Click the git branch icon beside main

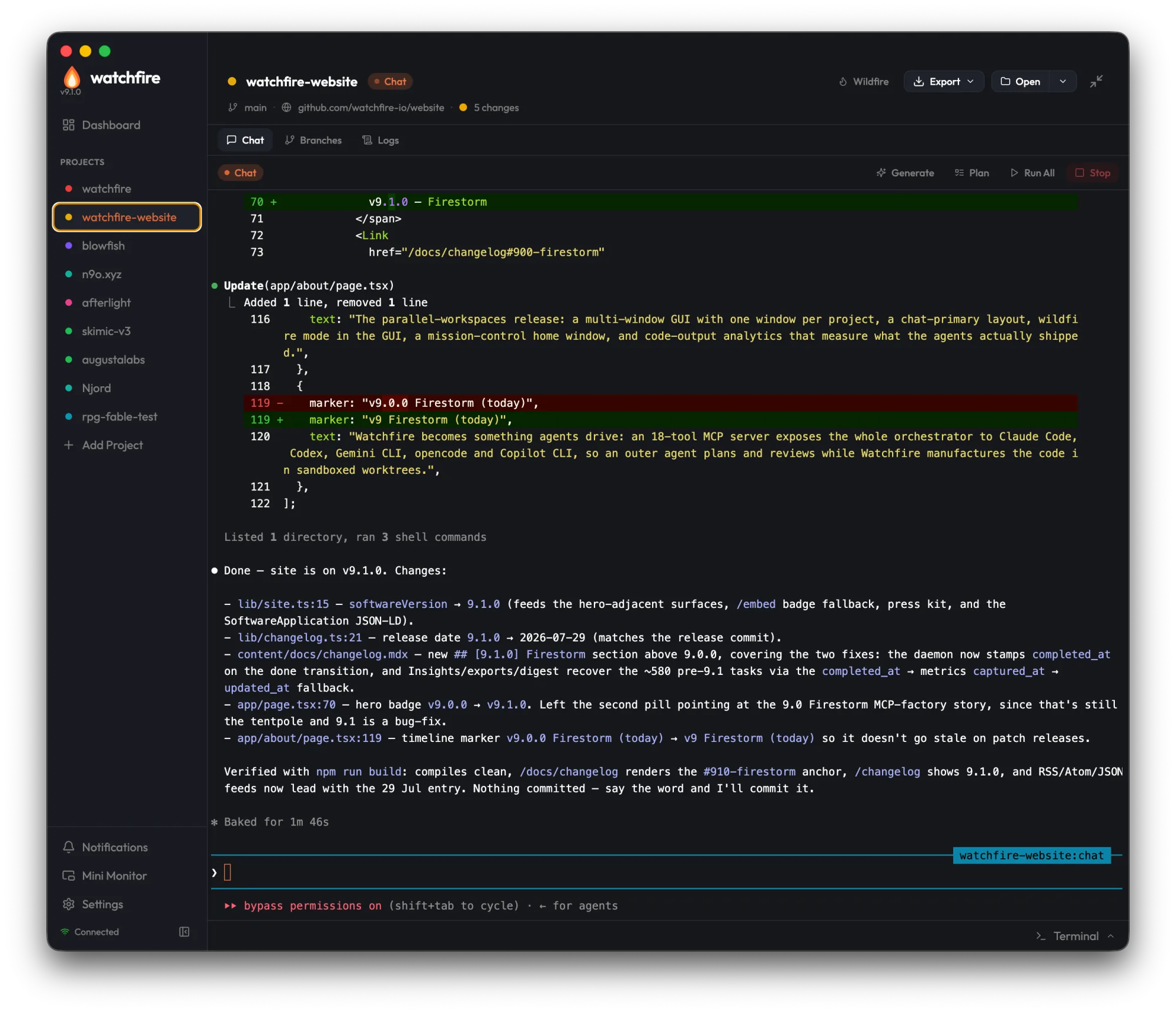click(233, 108)
